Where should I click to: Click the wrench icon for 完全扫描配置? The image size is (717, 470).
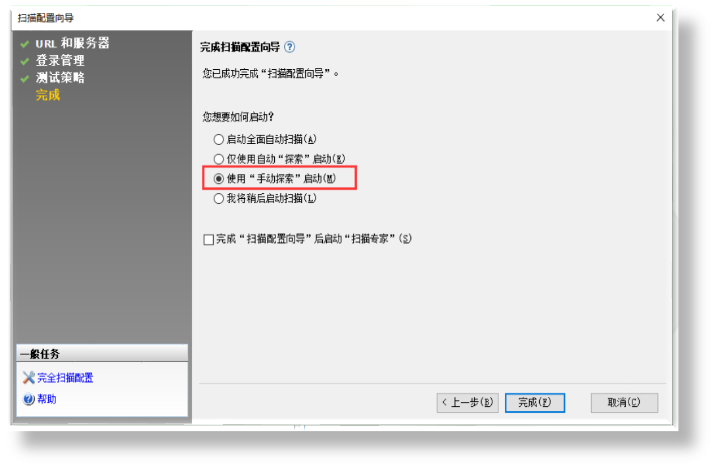coord(28,378)
